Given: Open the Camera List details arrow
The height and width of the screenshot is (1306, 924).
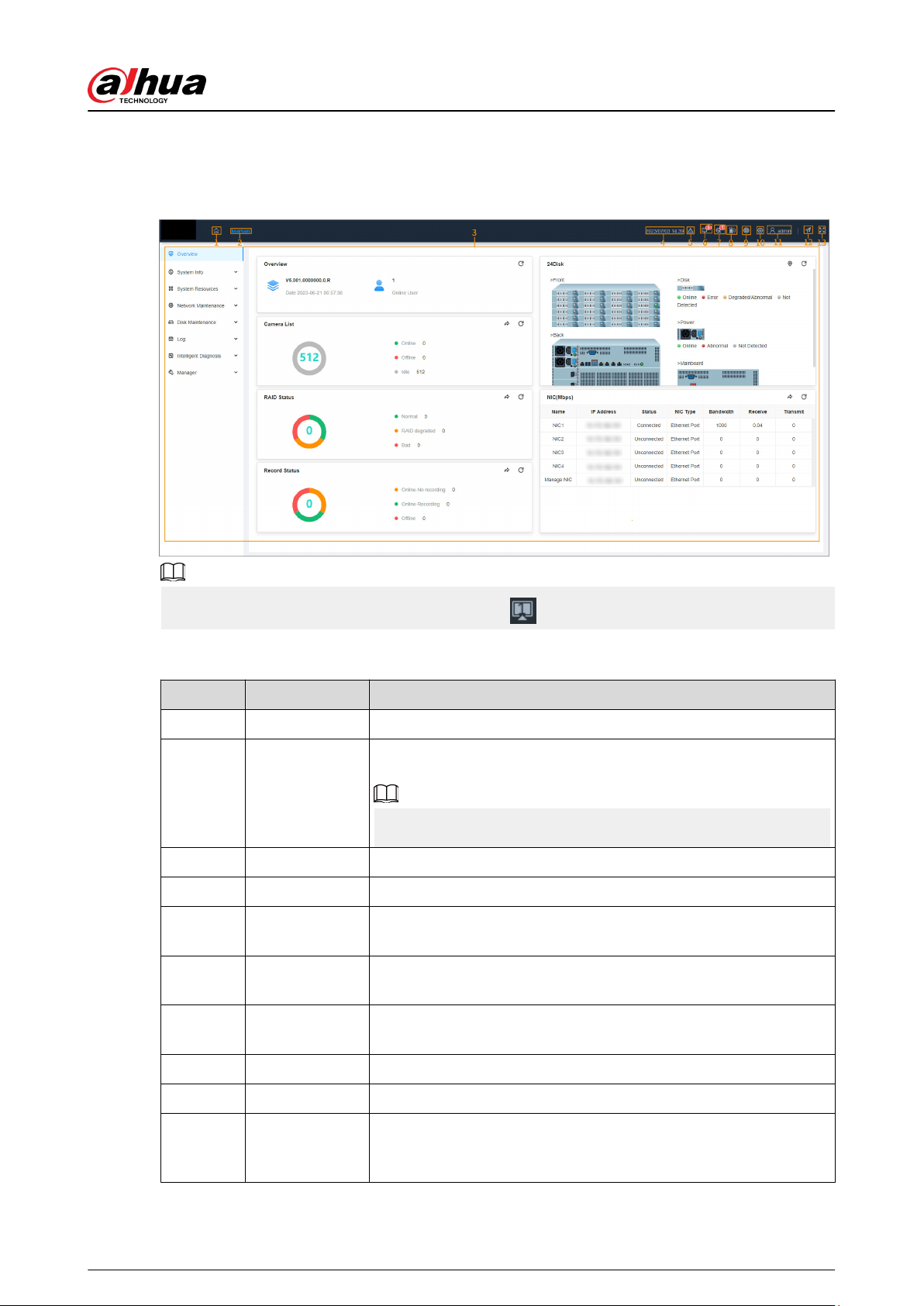Looking at the screenshot, I should 507,324.
